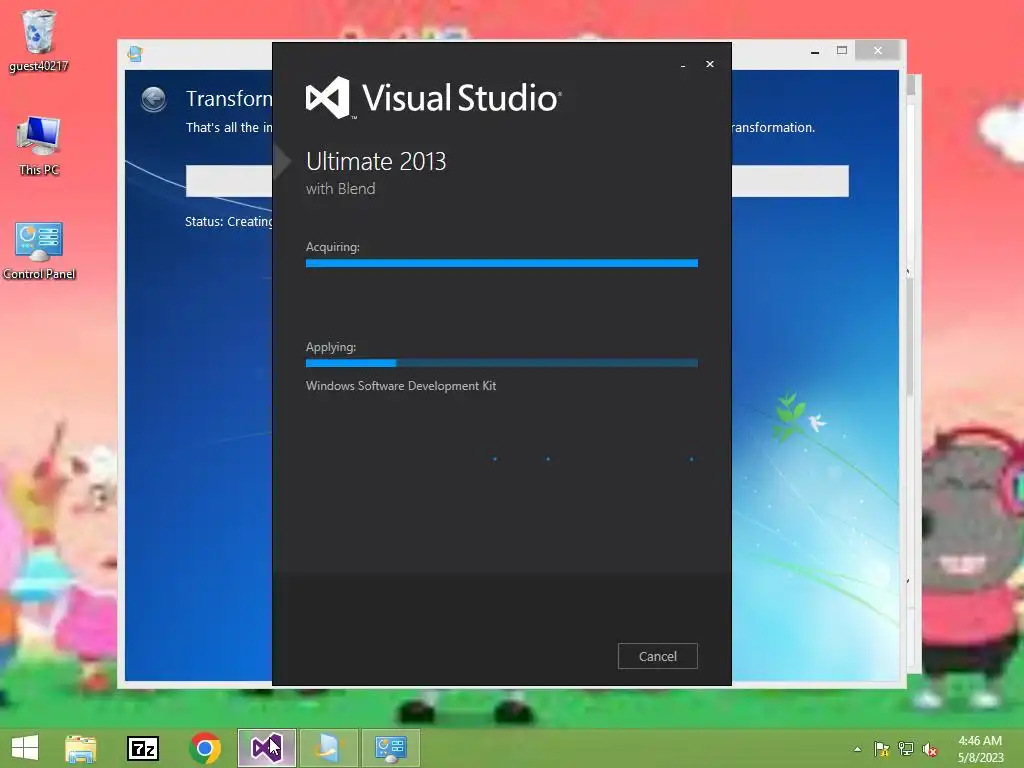Click the Applying progress bar
1024x768 pixels.
coord(502,363)
